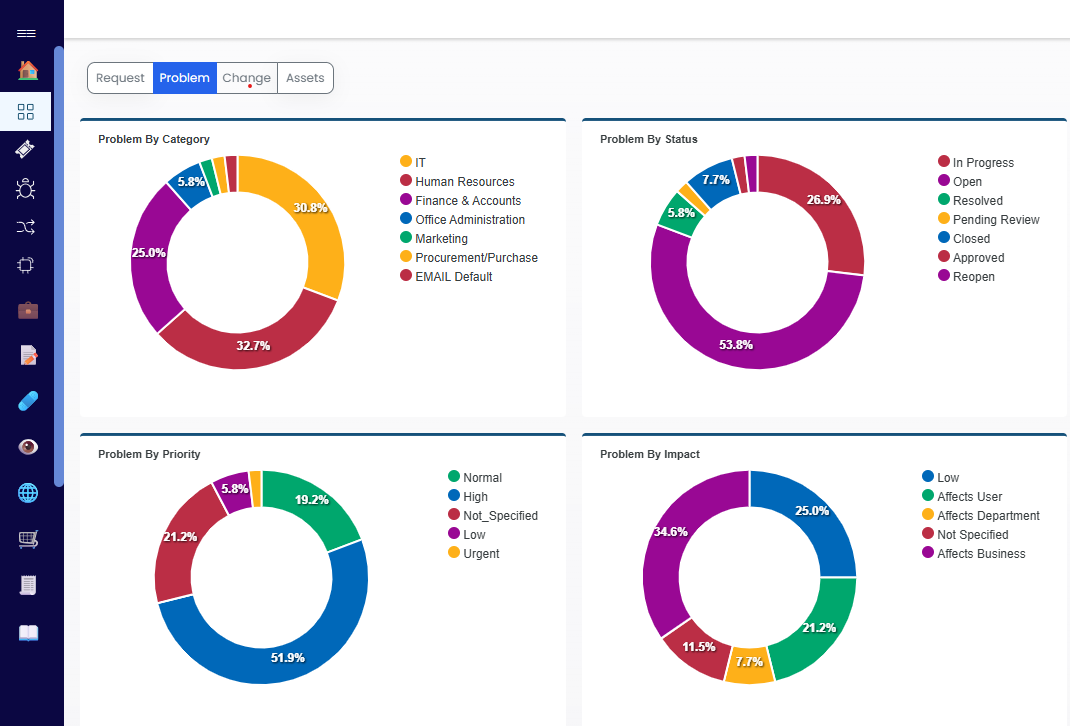Toggle Reopen status legend item
Image resolution: width=1070 pixels, height=726 pixels.
point(966,277)
